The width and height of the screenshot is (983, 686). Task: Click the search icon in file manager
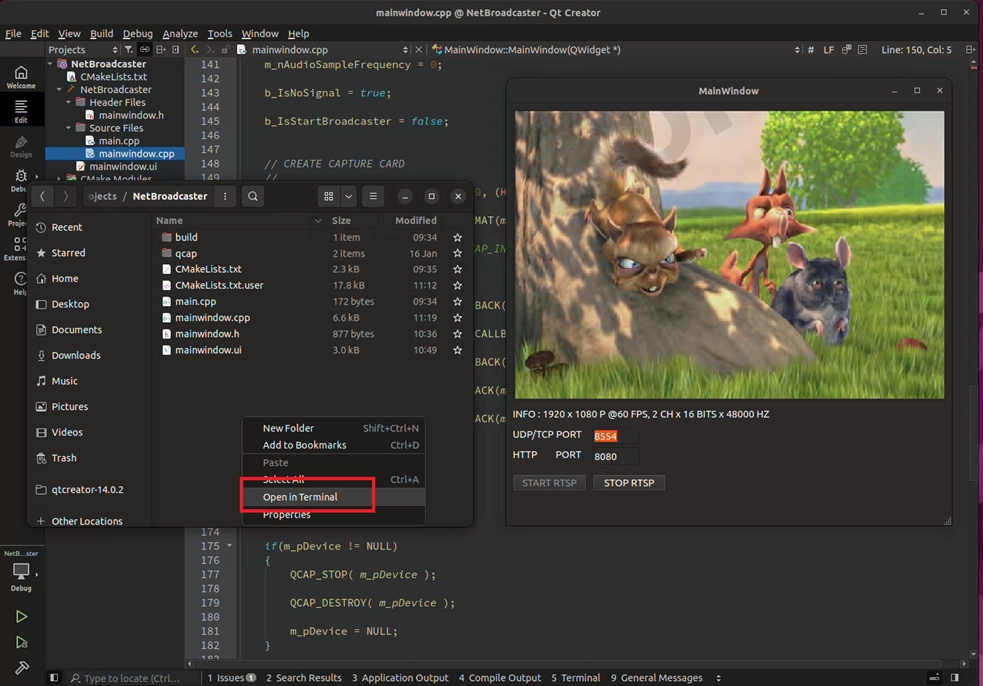(253, 196)
